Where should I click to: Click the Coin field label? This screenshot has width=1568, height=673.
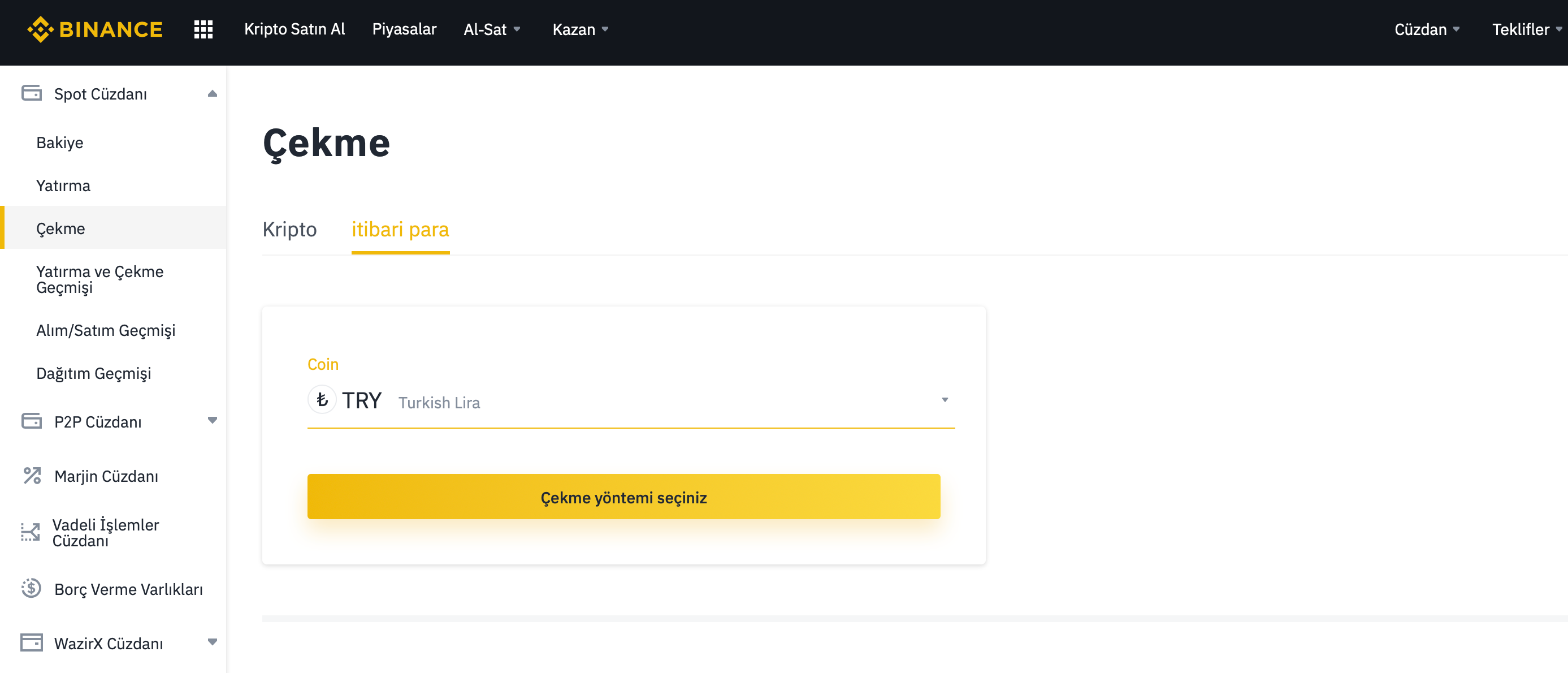323,364
